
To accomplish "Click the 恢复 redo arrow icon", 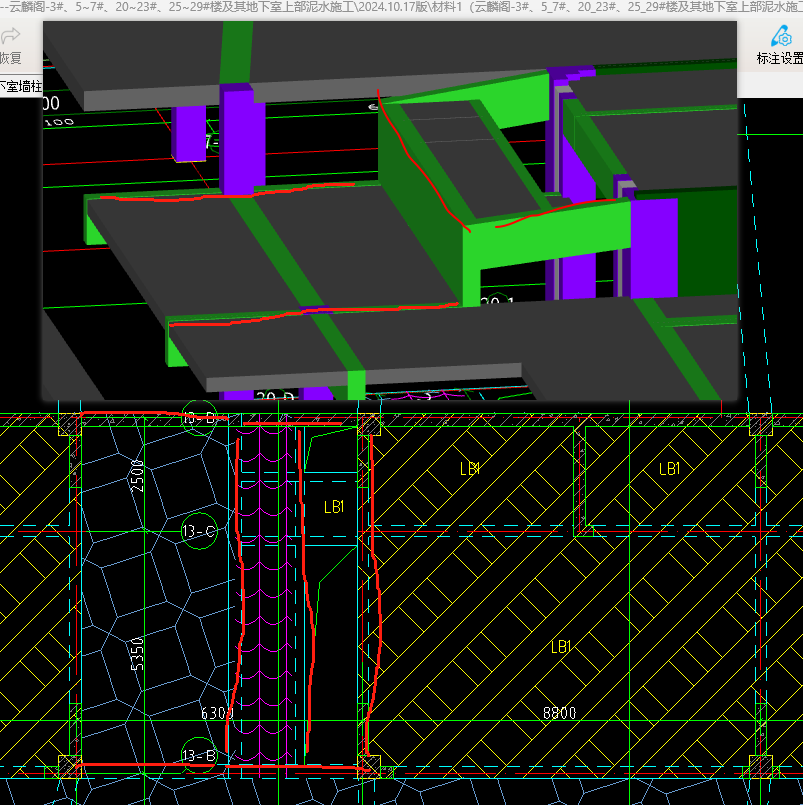I will (x=10, y=36).
